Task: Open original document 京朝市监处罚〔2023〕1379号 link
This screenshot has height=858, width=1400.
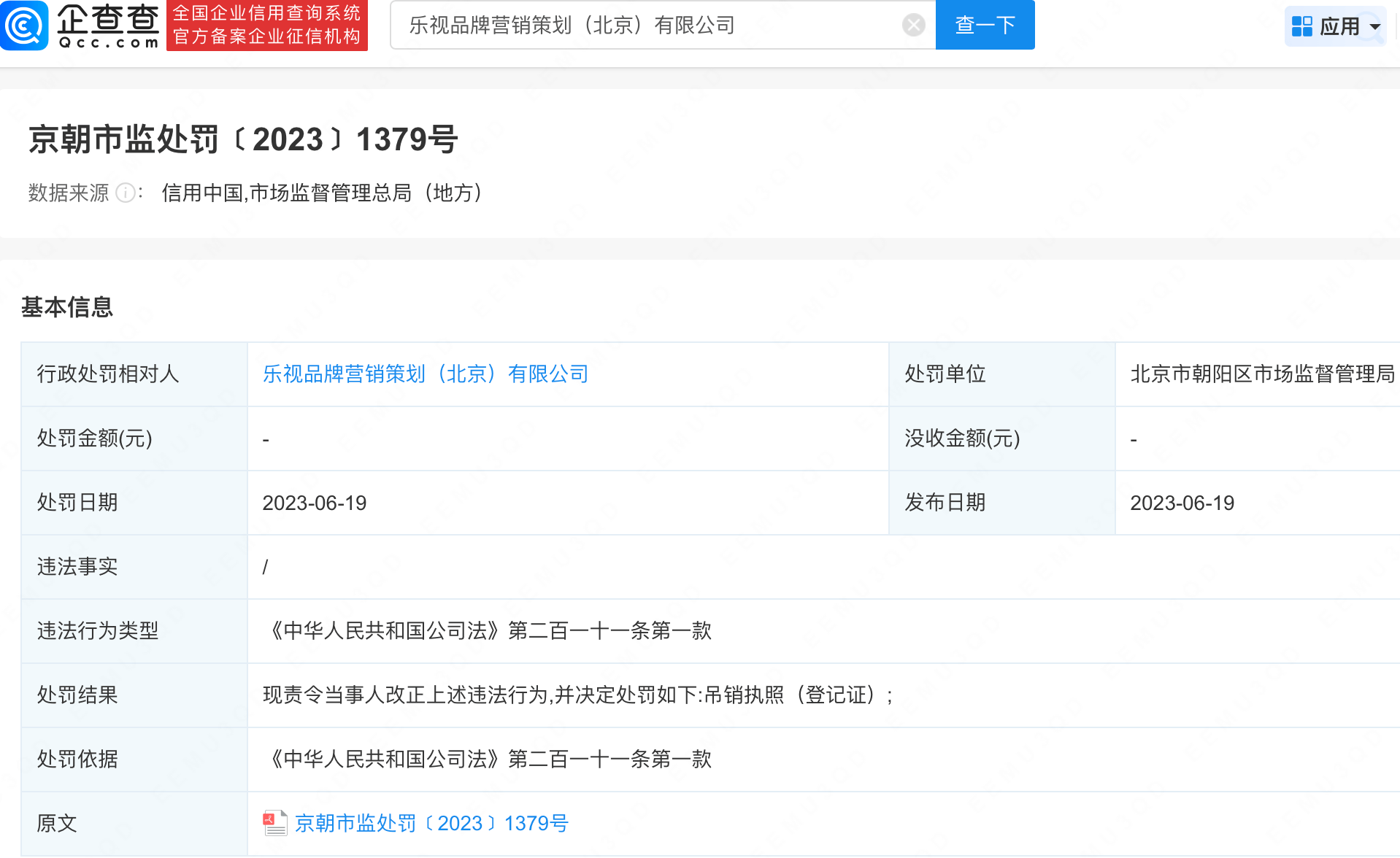Action: point(431,824)
